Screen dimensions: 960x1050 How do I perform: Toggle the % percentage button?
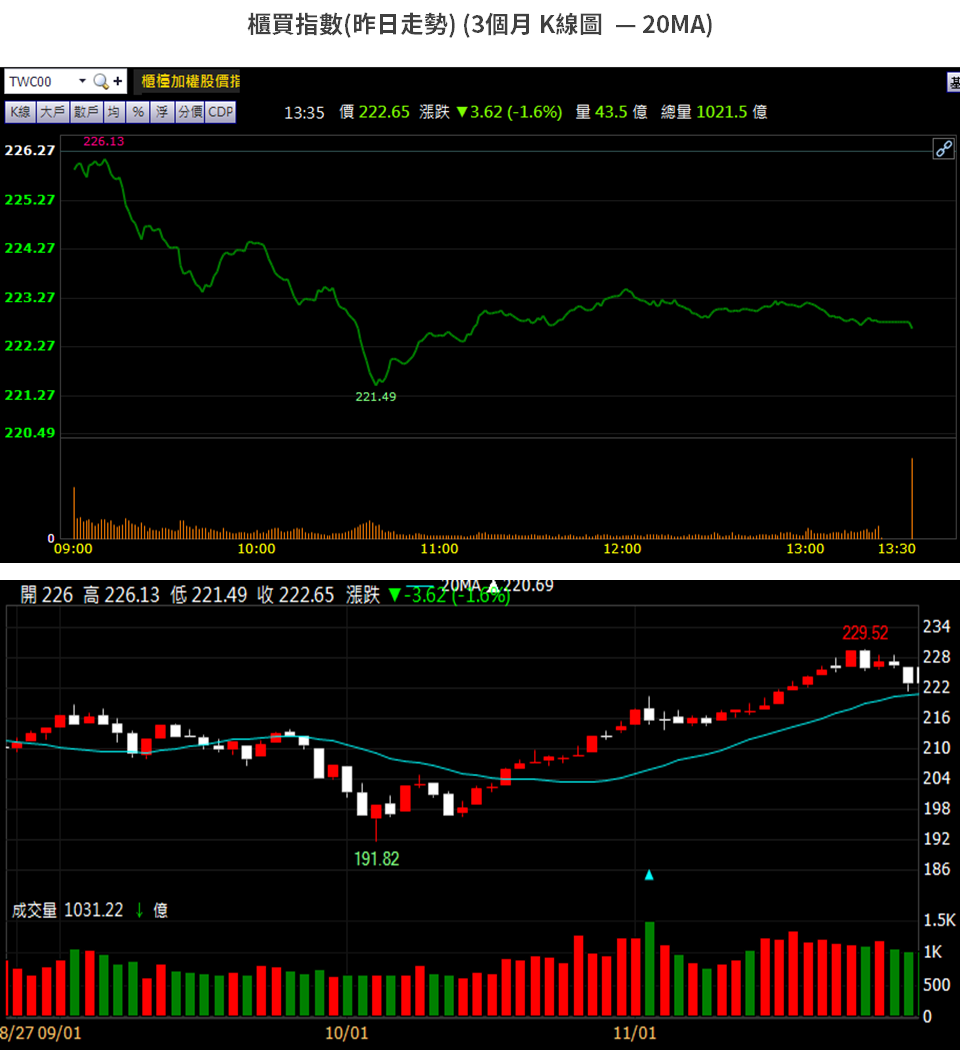pos(138,112)
